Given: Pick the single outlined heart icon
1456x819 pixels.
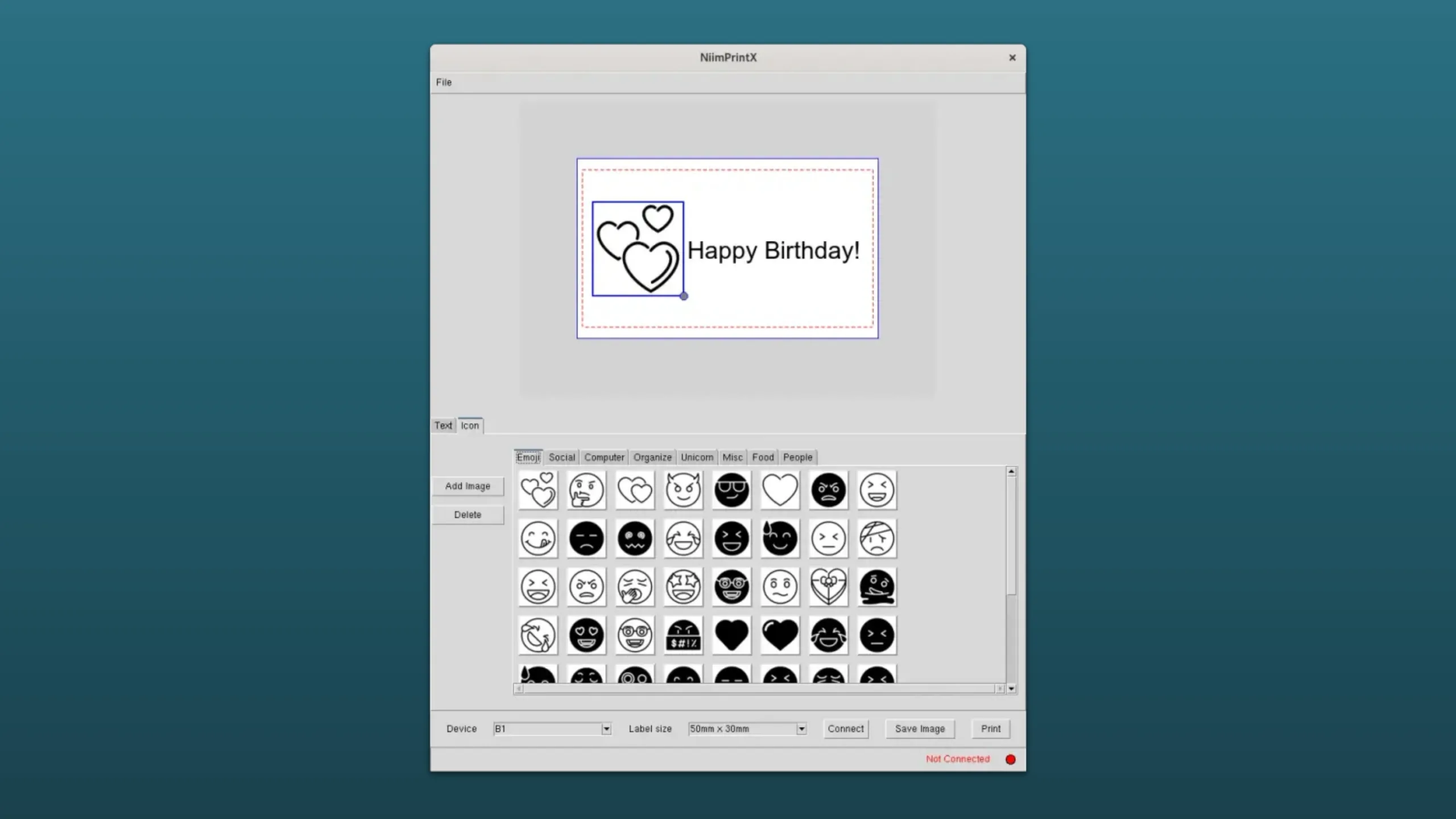Looking at the screenshot, I should point(780,490).
